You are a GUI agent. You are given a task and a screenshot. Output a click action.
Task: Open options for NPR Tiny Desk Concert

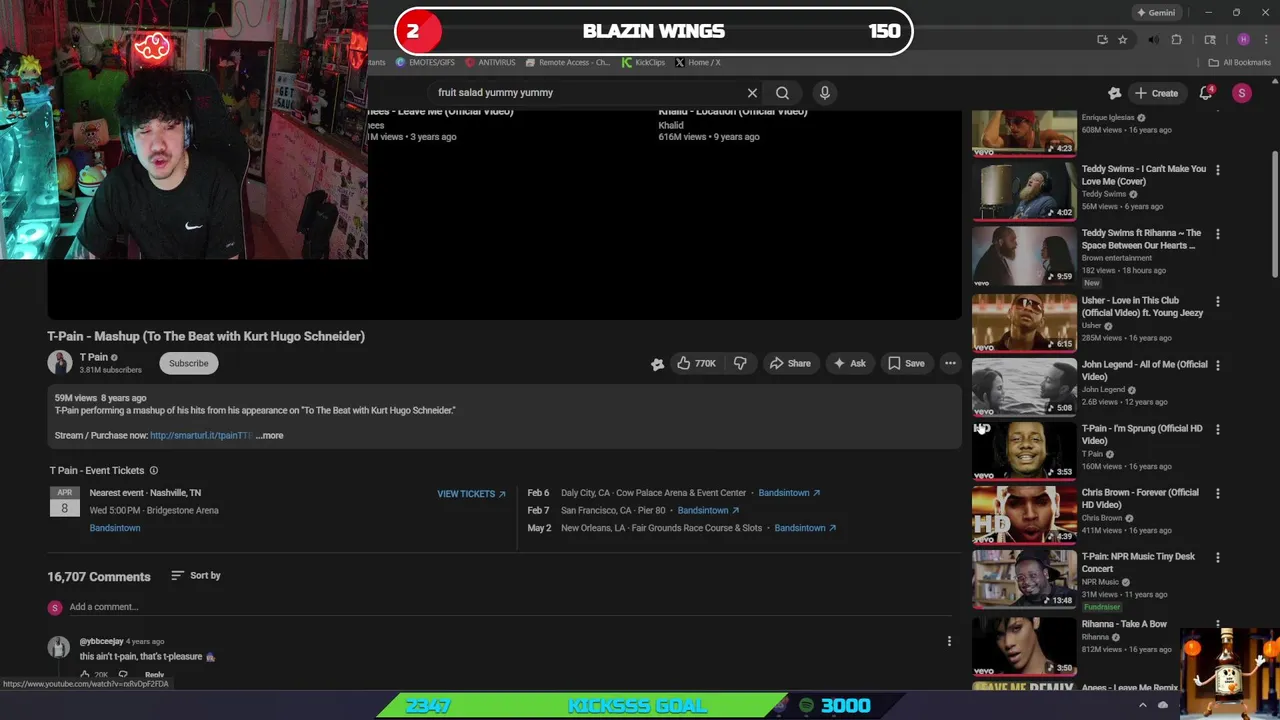point(1217,557)
